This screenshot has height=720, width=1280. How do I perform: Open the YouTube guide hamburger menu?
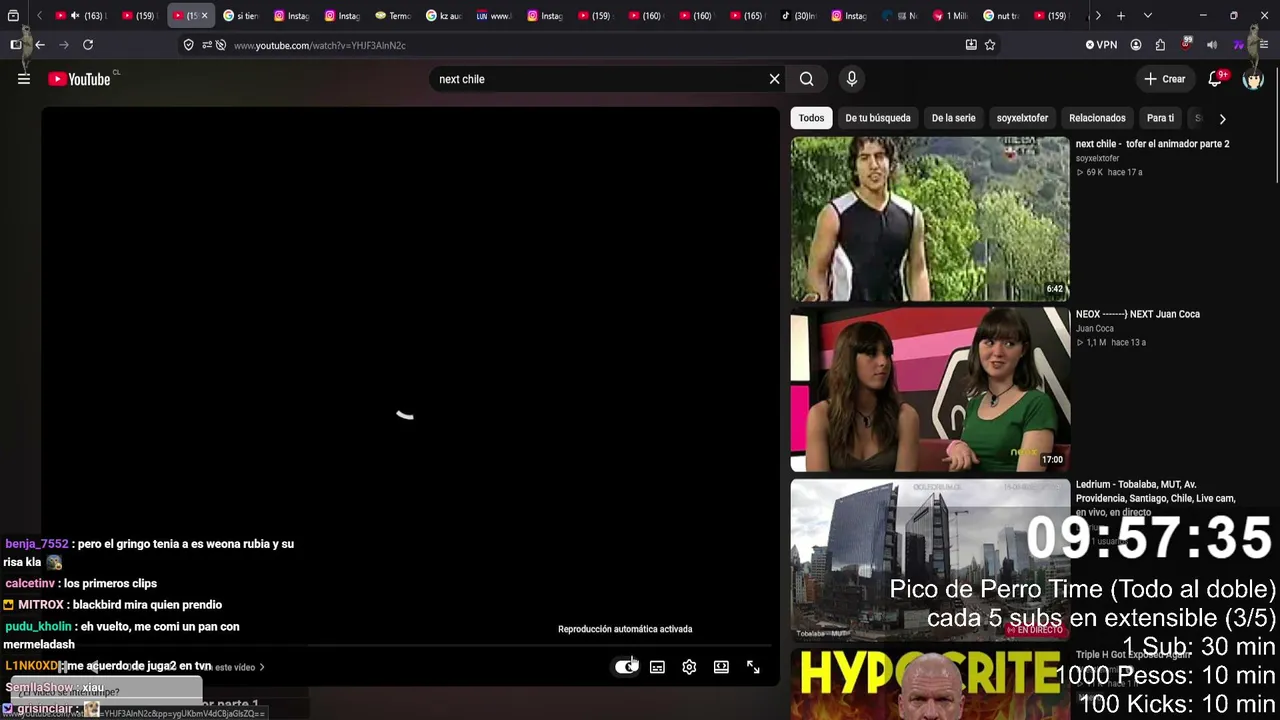pos(24,79)
